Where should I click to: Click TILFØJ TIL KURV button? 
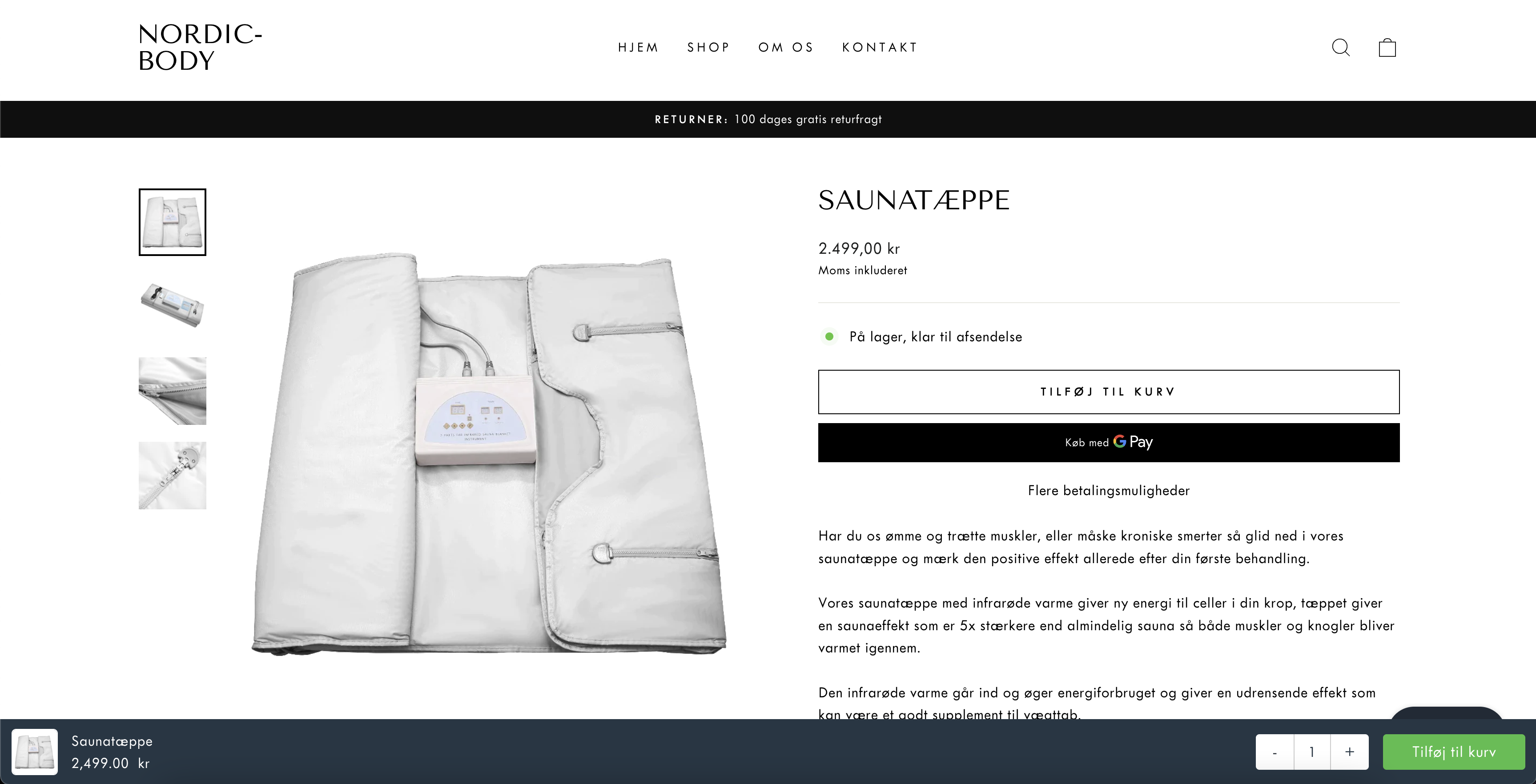[x=1109, y=392]
